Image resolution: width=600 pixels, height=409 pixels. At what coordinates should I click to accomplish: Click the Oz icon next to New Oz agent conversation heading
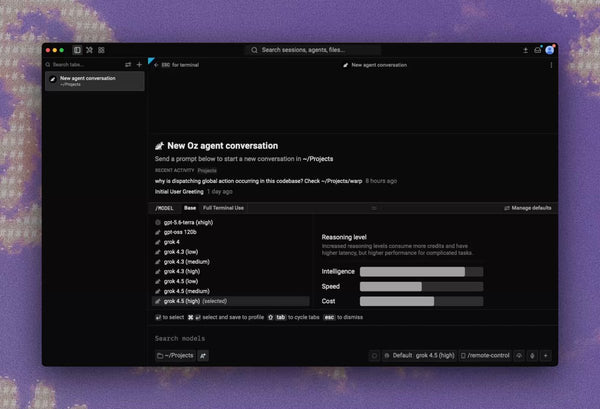click(160, 146)
